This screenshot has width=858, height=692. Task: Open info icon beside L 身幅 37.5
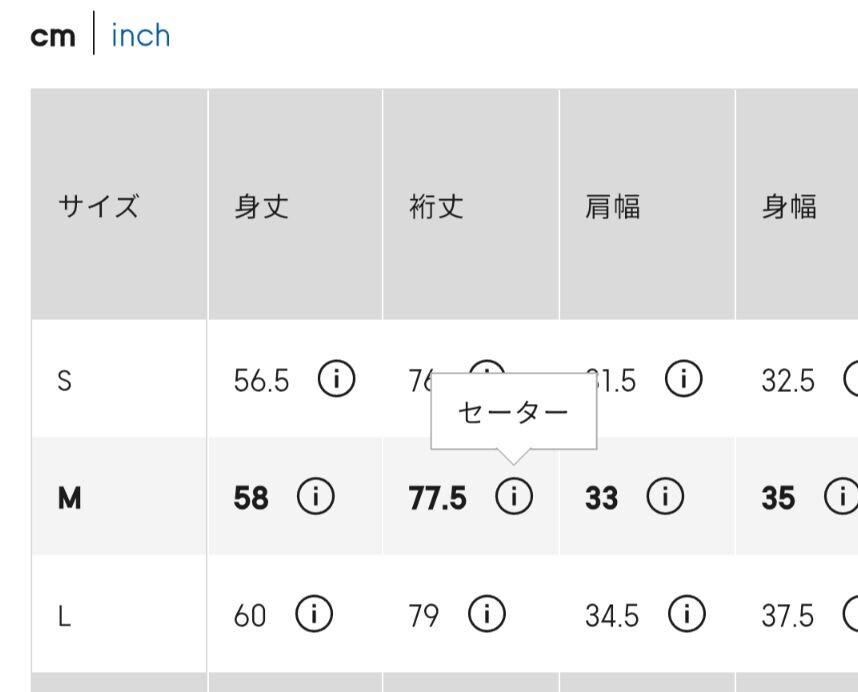851,614
